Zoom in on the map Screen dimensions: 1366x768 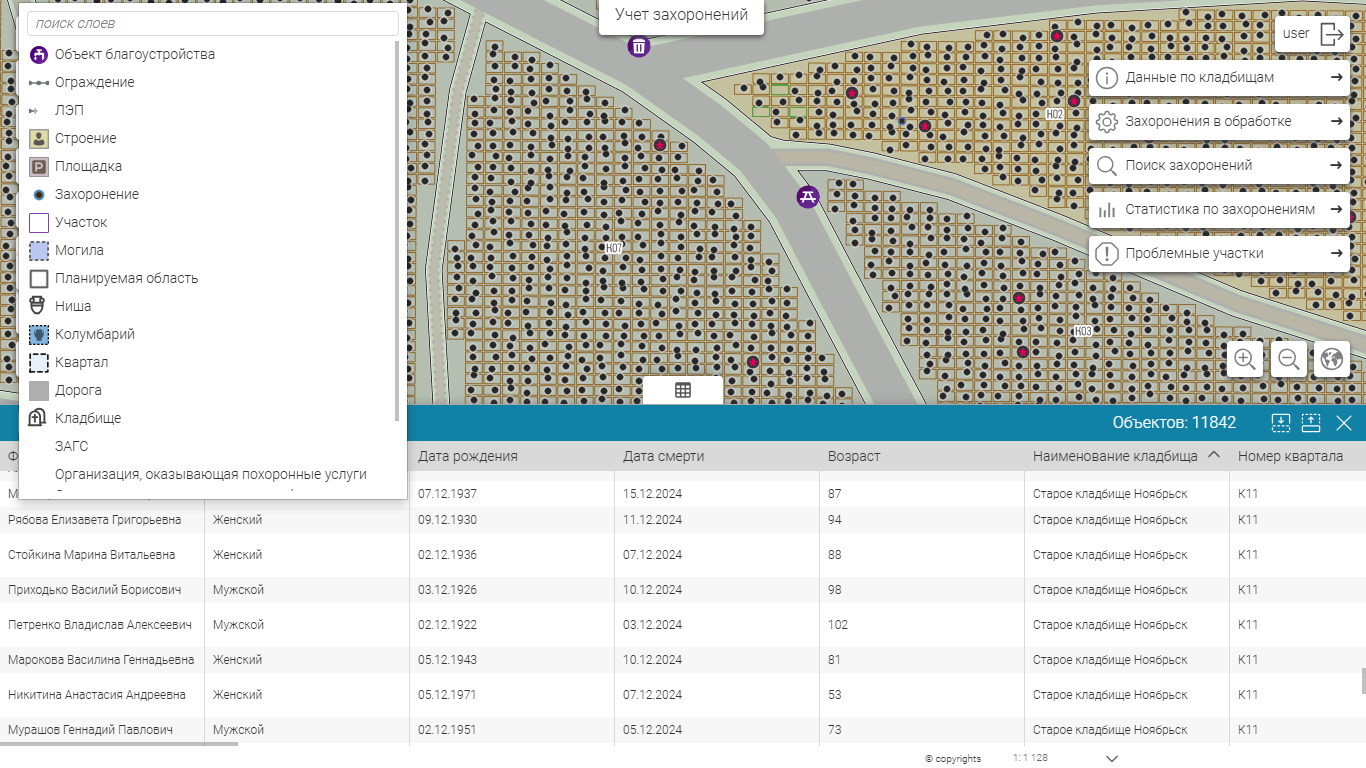(x=1245, y=360)
